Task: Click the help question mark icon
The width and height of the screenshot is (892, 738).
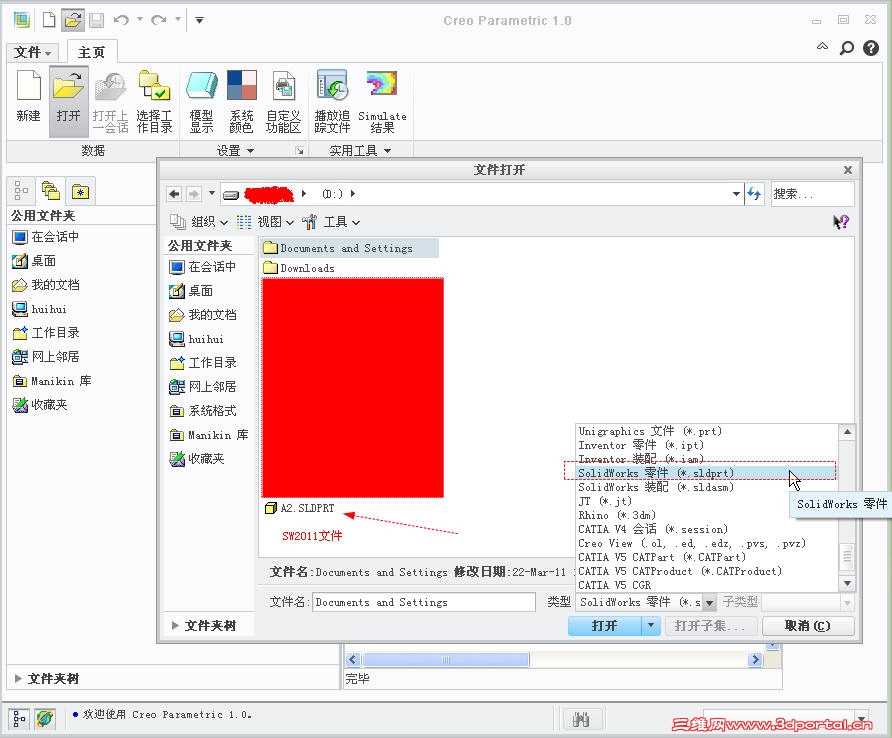Action: 843,222
